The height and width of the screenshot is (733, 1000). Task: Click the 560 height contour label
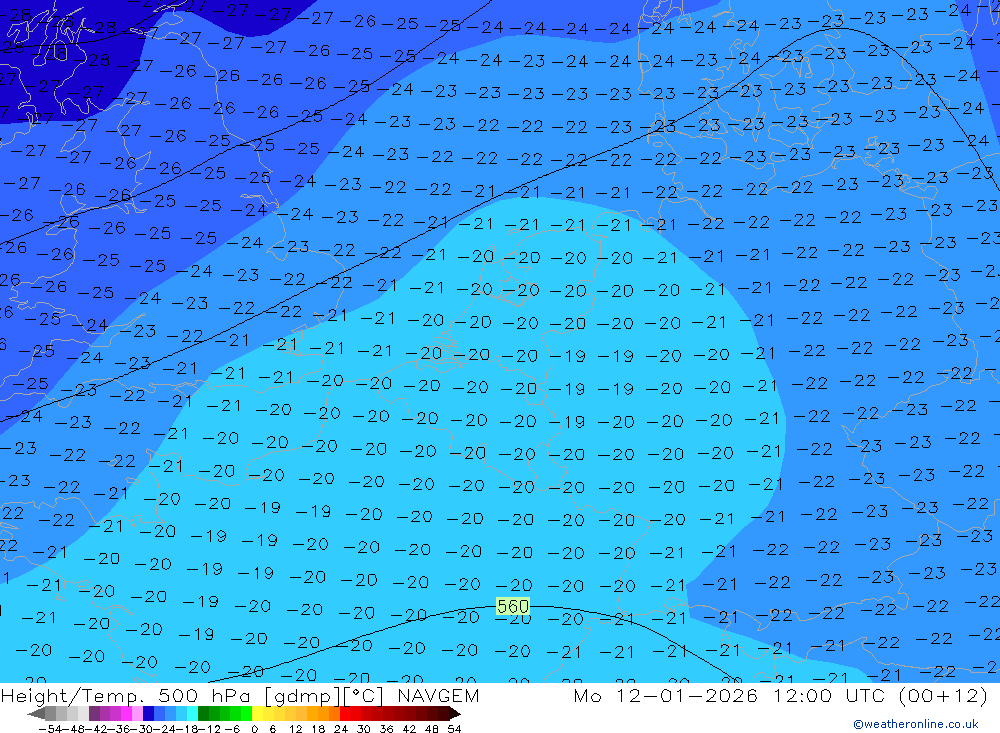513,606
